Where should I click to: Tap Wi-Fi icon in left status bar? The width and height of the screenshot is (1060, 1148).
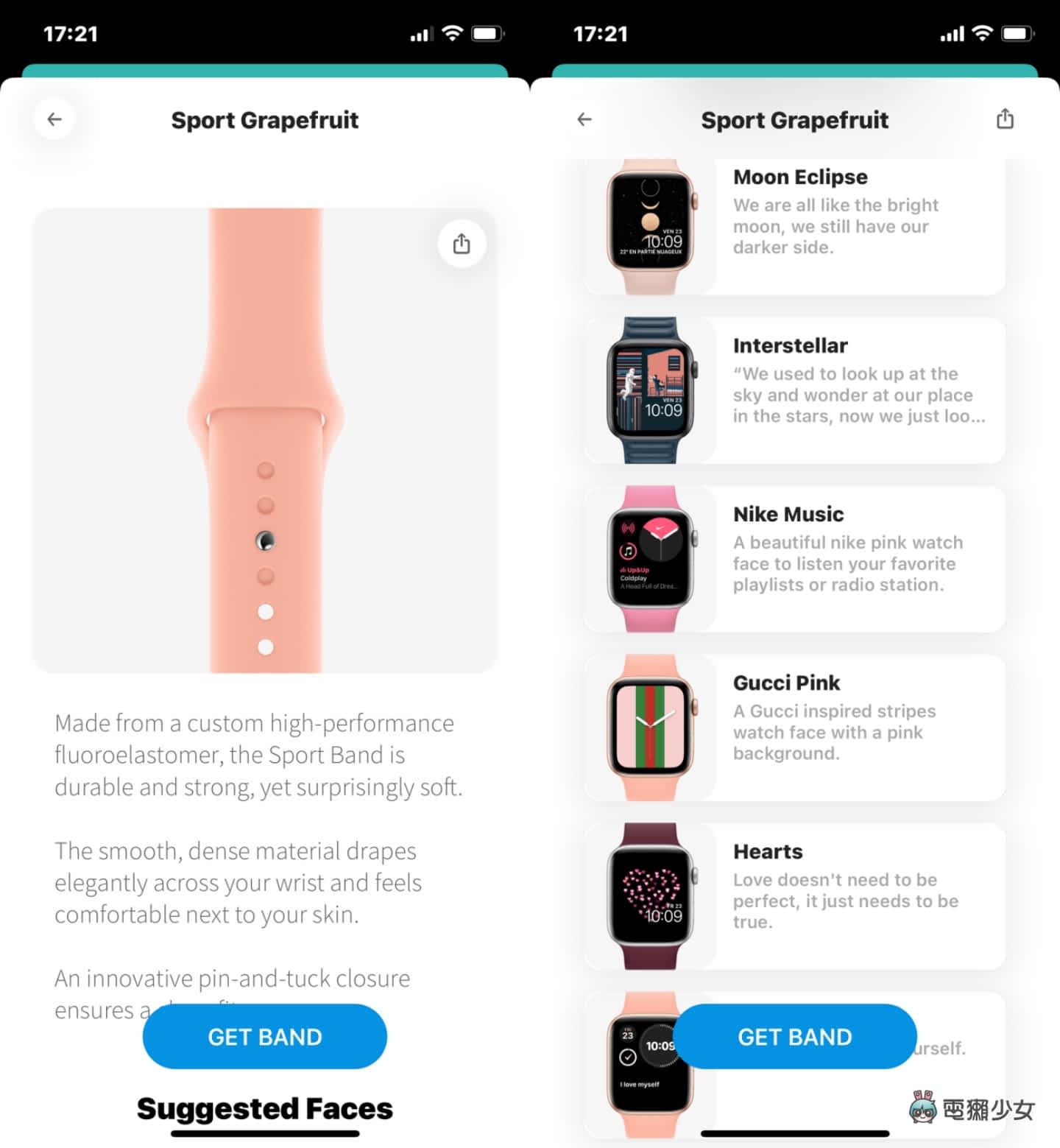[x=452, y=33]
